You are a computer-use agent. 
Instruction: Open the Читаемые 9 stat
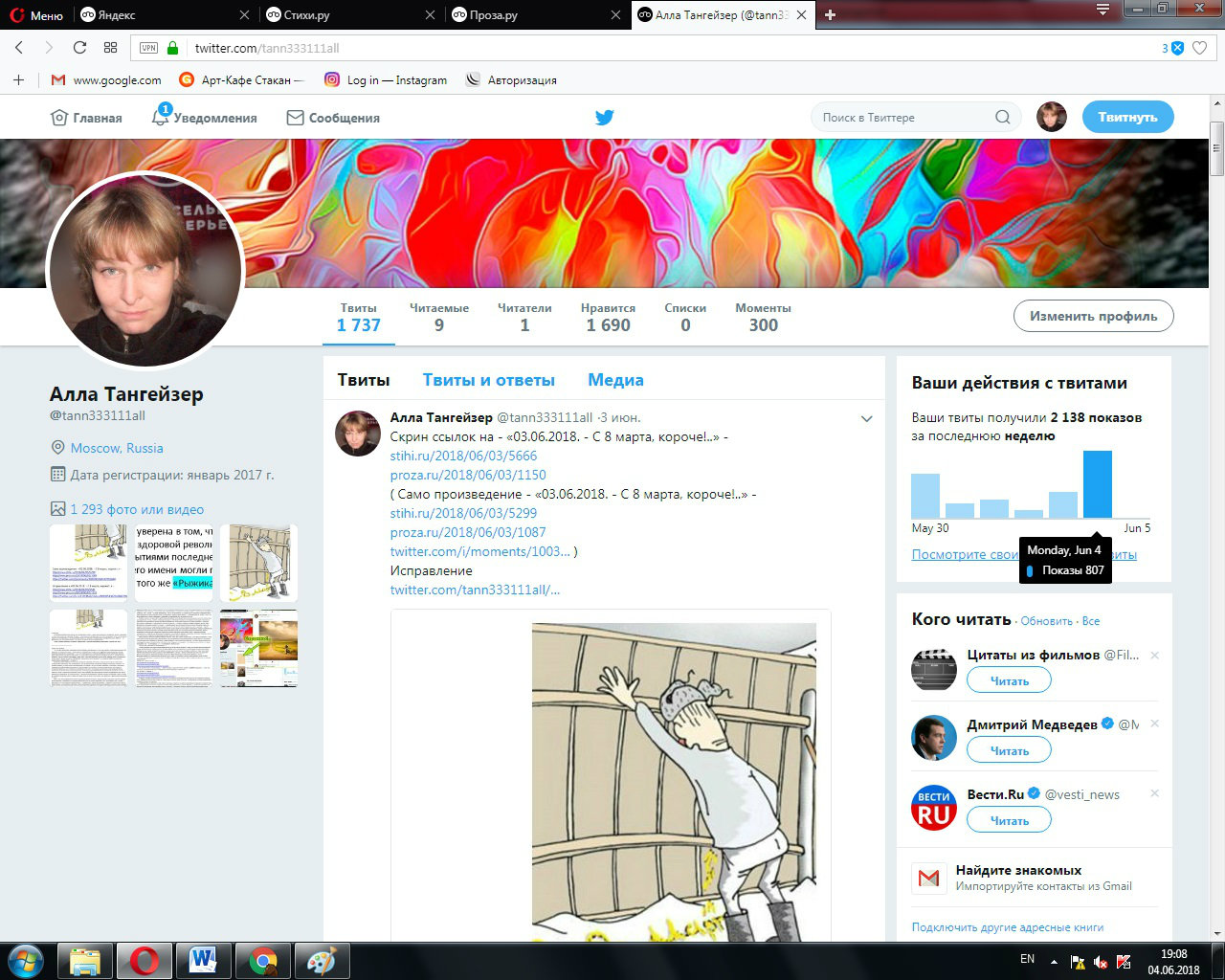click(x=439, y=318)
